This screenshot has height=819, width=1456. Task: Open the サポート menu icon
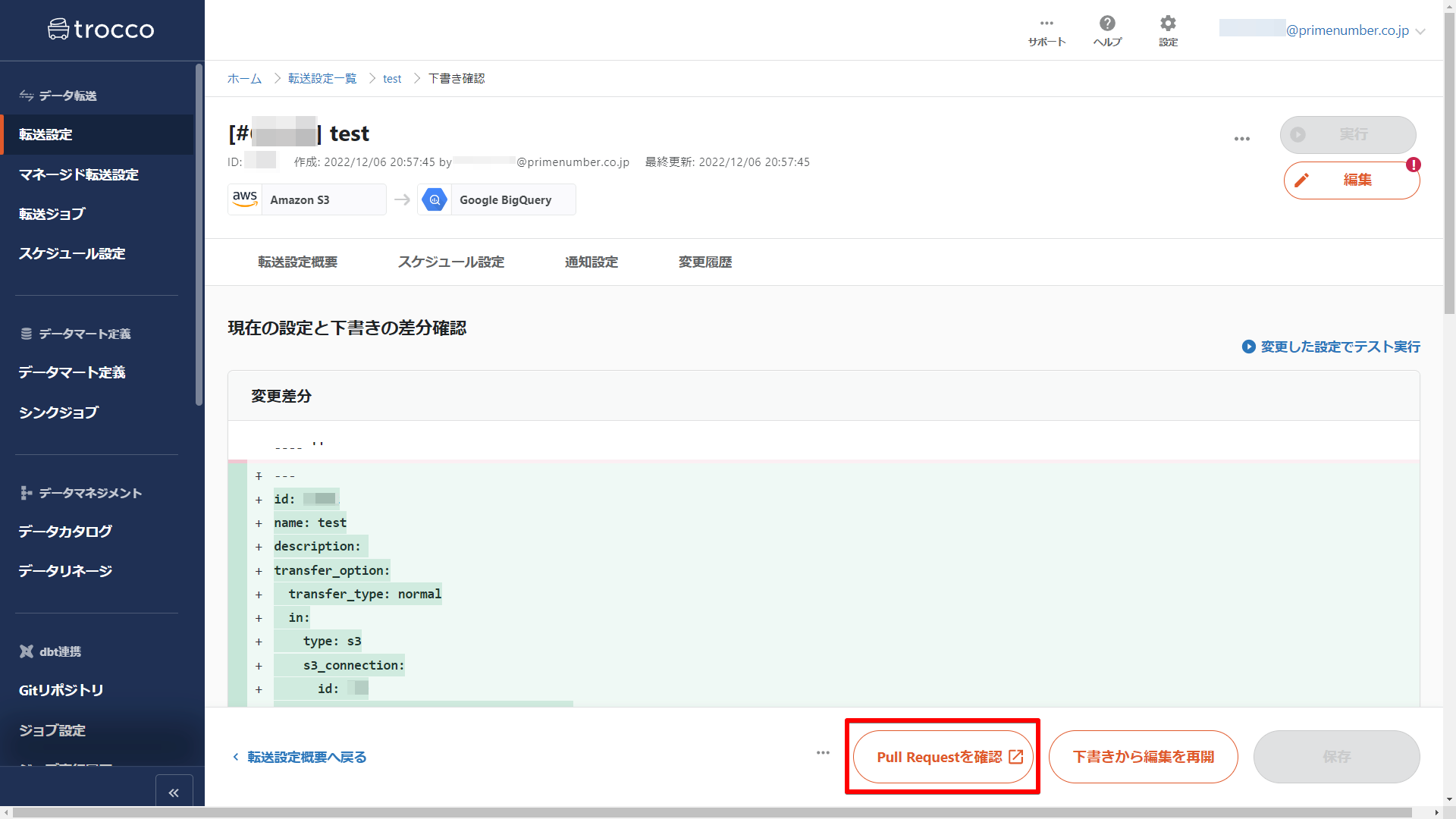point(1046,24)
